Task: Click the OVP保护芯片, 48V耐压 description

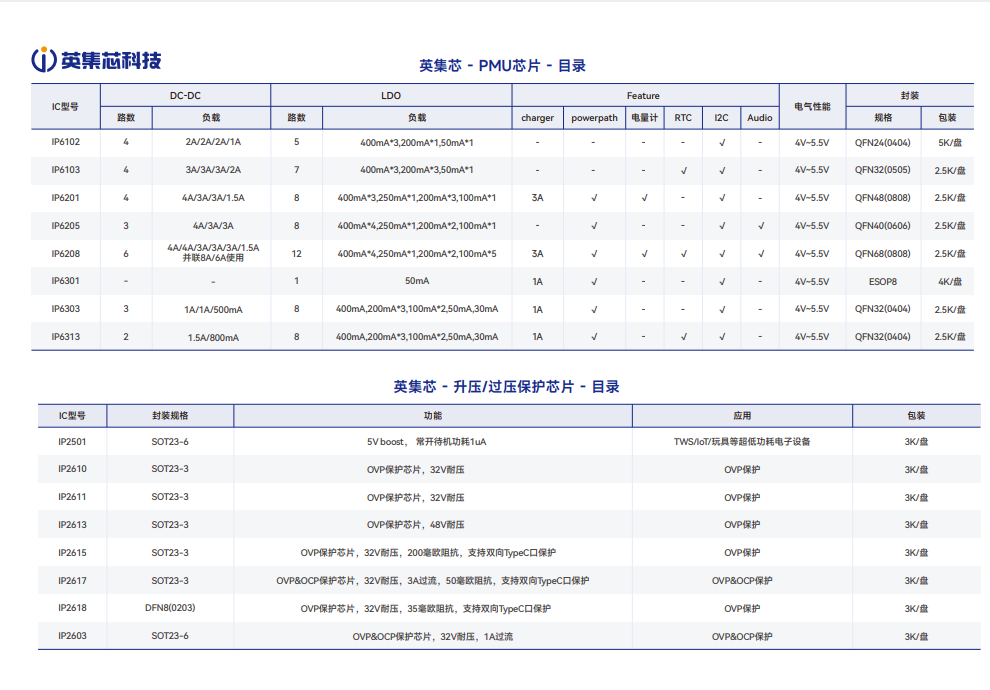Action: pyautogui.click(x=415, y=525)
